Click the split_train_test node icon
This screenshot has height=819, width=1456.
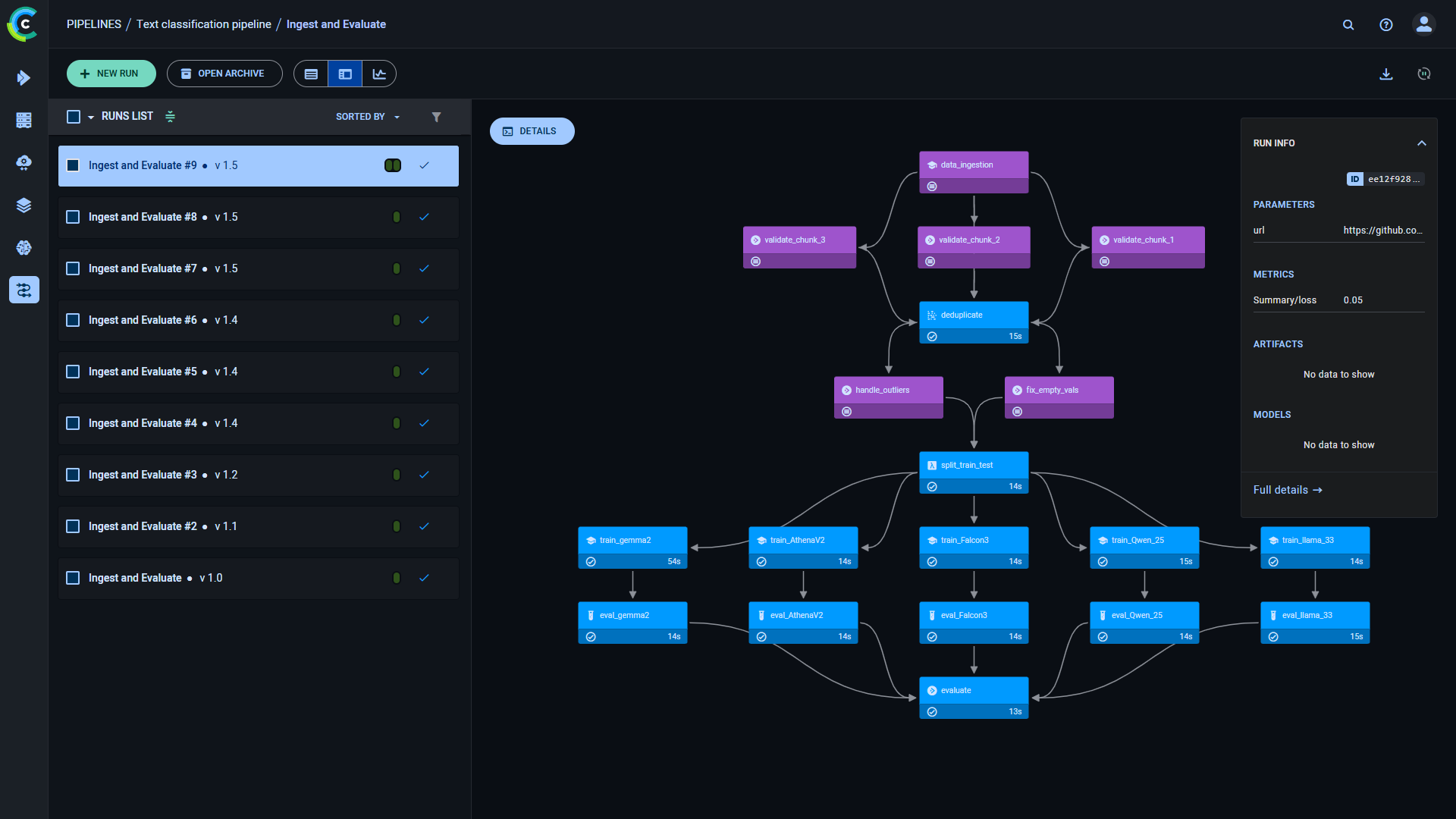click(932, 466)
